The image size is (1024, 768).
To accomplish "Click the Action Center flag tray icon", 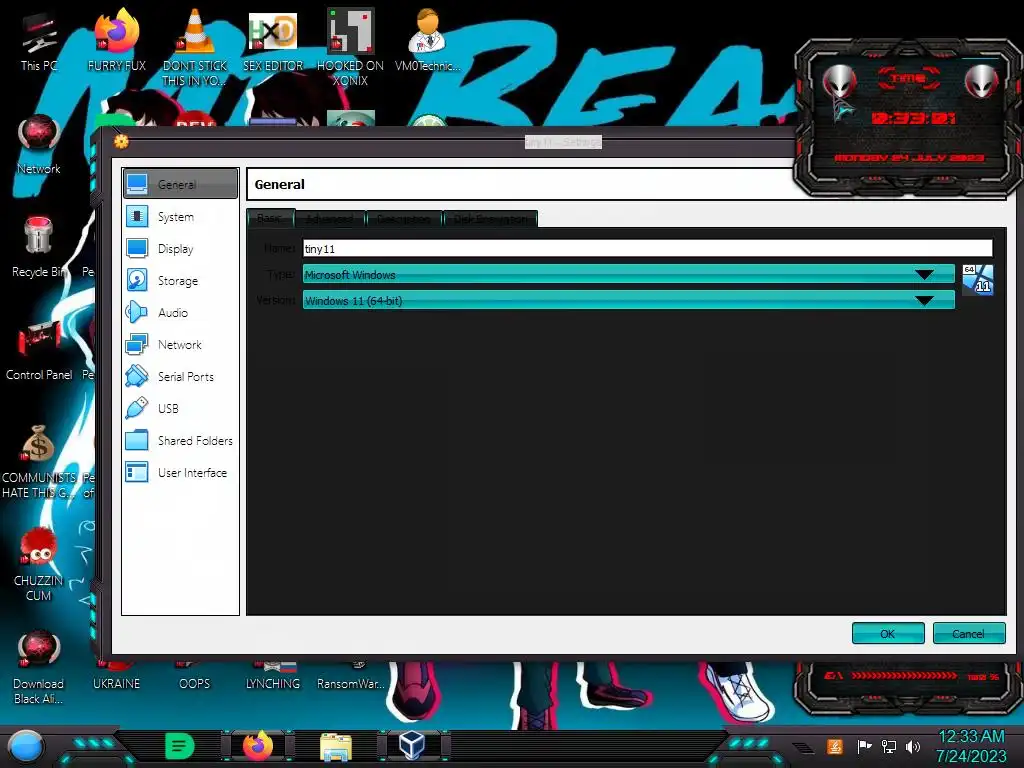I will [864, 746].
